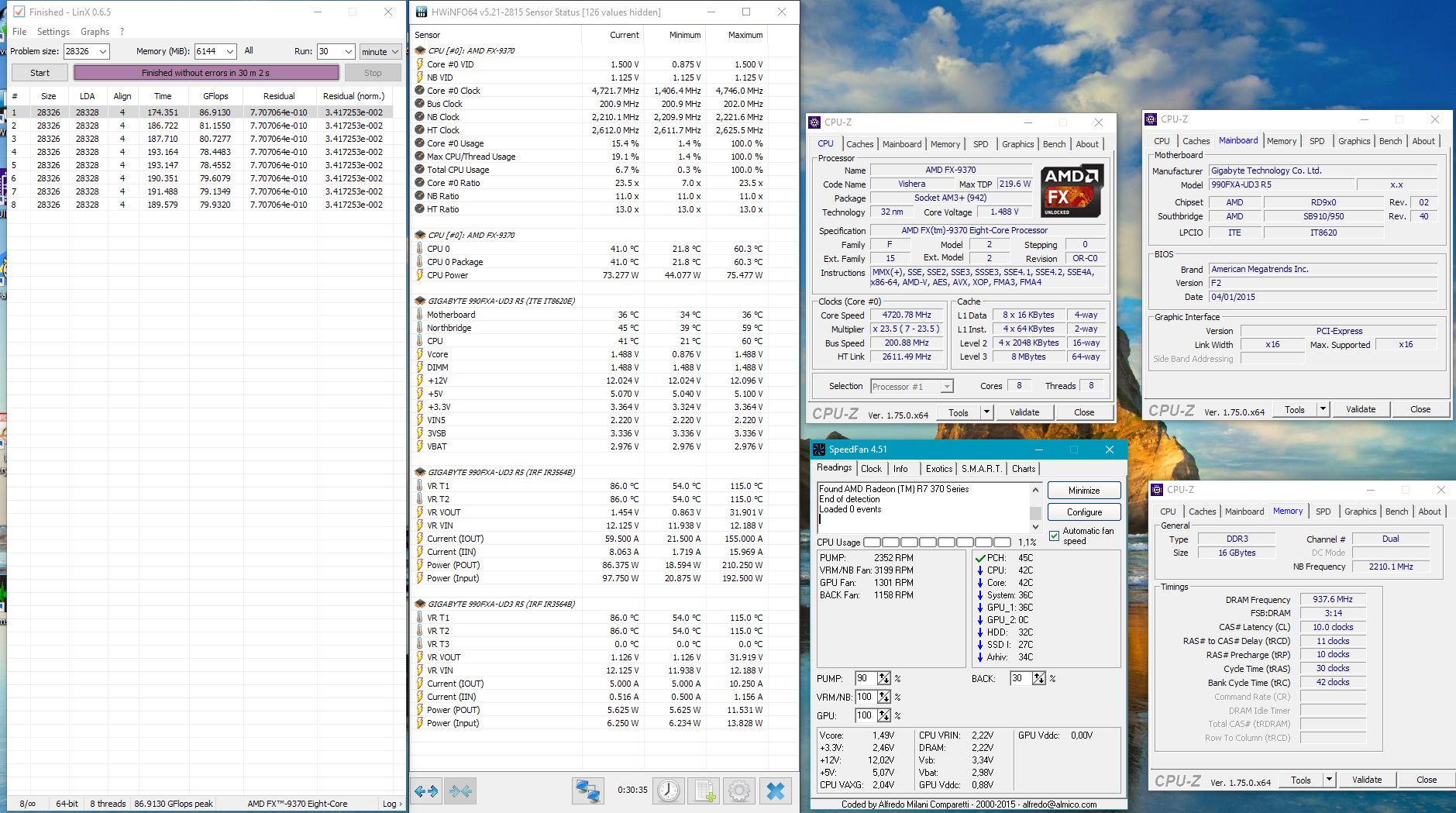Image resolution: width=1456 pixels, height=813 pixels.
Task: Click Close button in the CPU-Z Memory window
Action: (x=1426, y=780)
